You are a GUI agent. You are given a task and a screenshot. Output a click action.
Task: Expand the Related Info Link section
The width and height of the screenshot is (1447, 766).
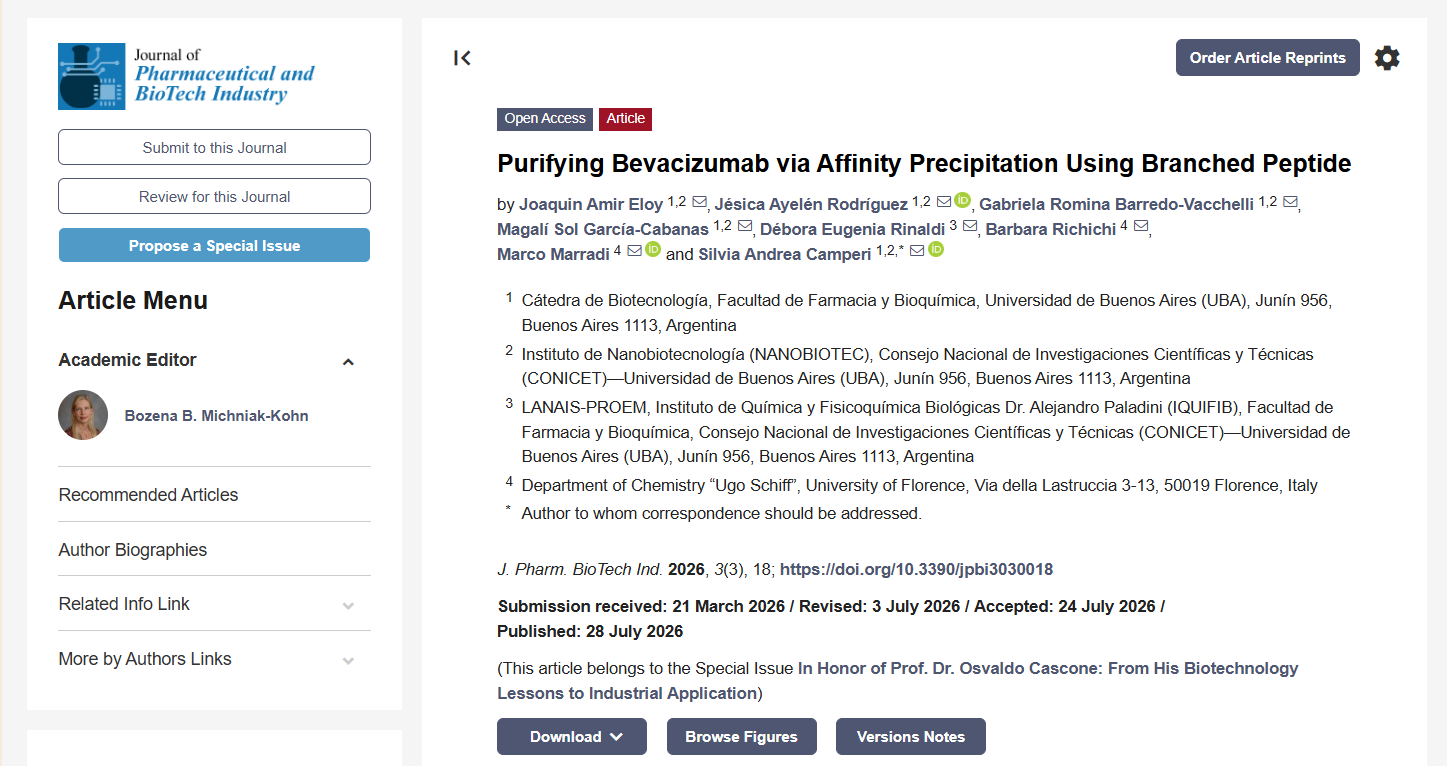coord(348,605)
